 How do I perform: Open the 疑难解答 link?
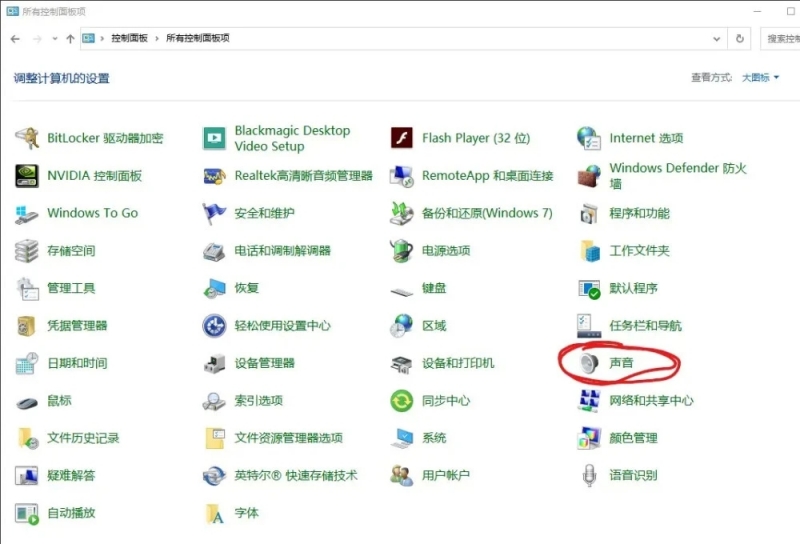click(71, 476)
